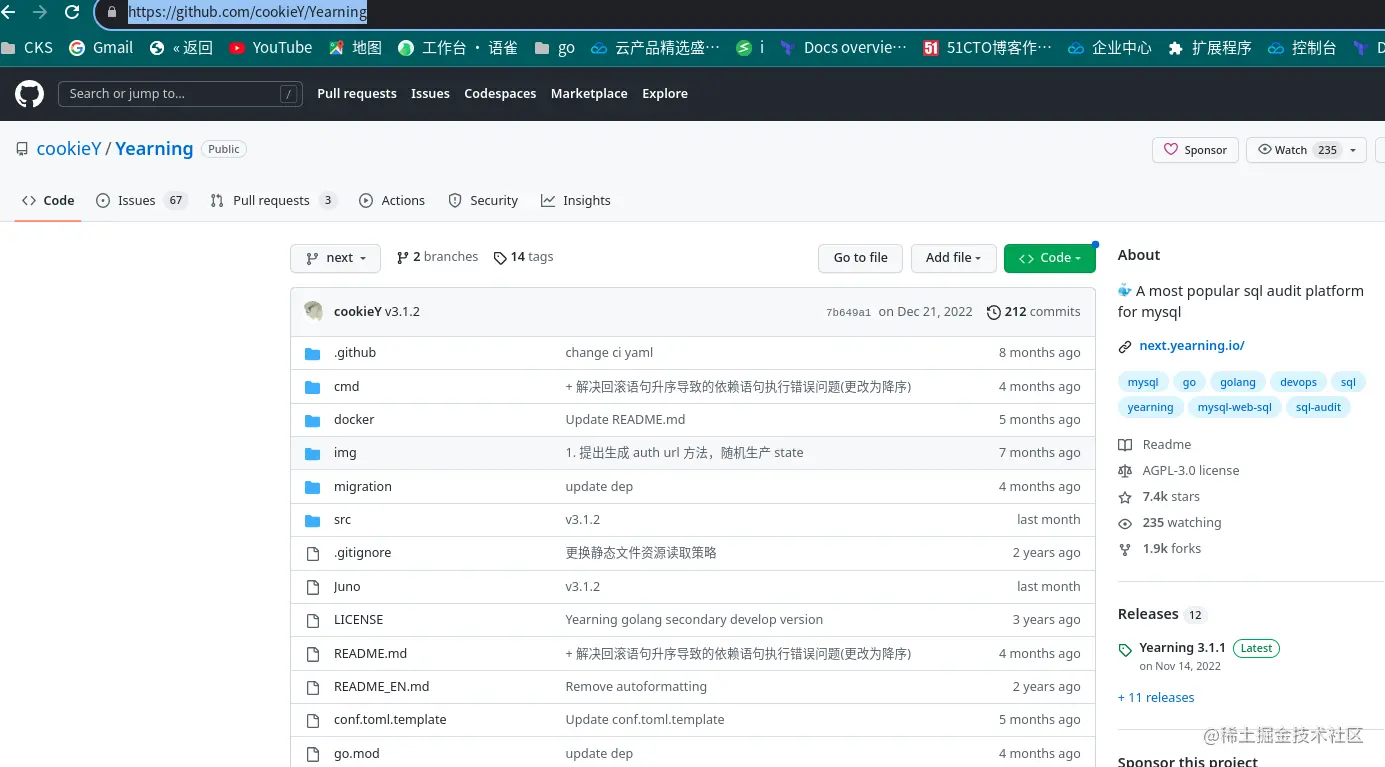Open the Actions tab
Viewport: 1385px width, 767px height.
tap(392, 201)
